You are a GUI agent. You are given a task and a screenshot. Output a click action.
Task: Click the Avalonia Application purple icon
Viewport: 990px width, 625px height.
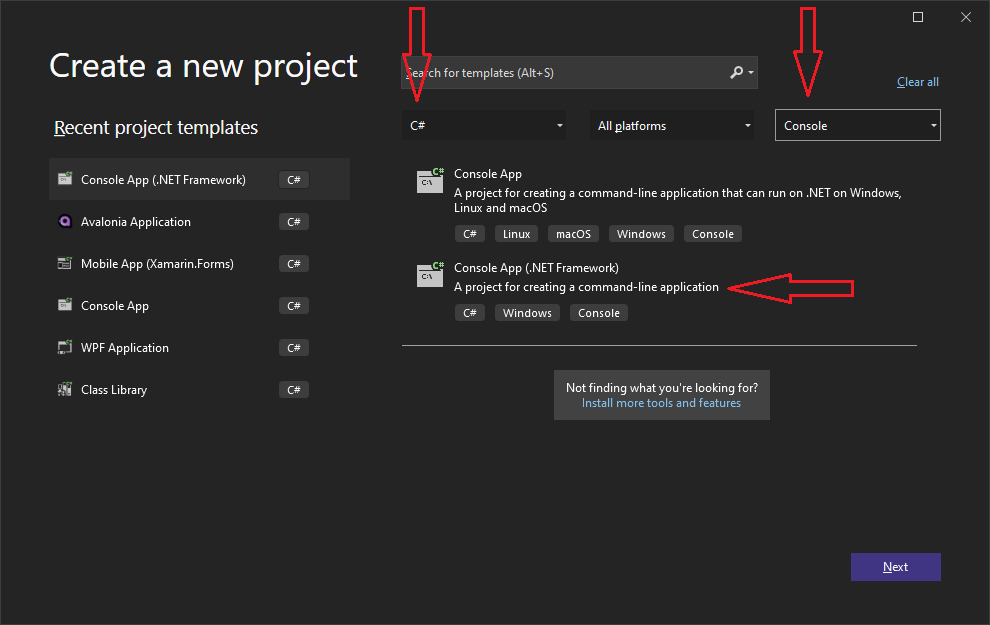pos(65,222)
